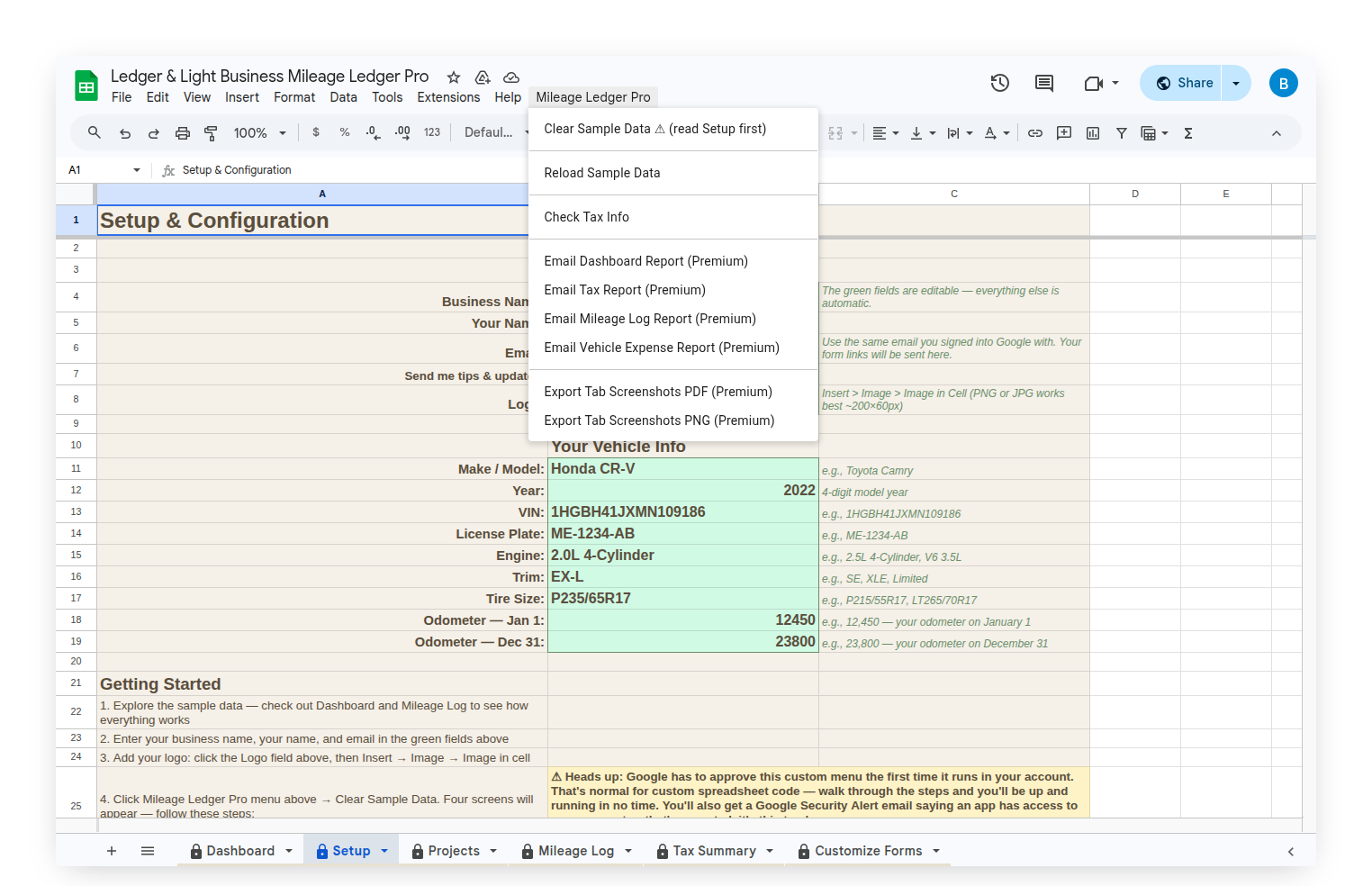Redo the last action
The image size is (1372, 886).
pos(154,133)
